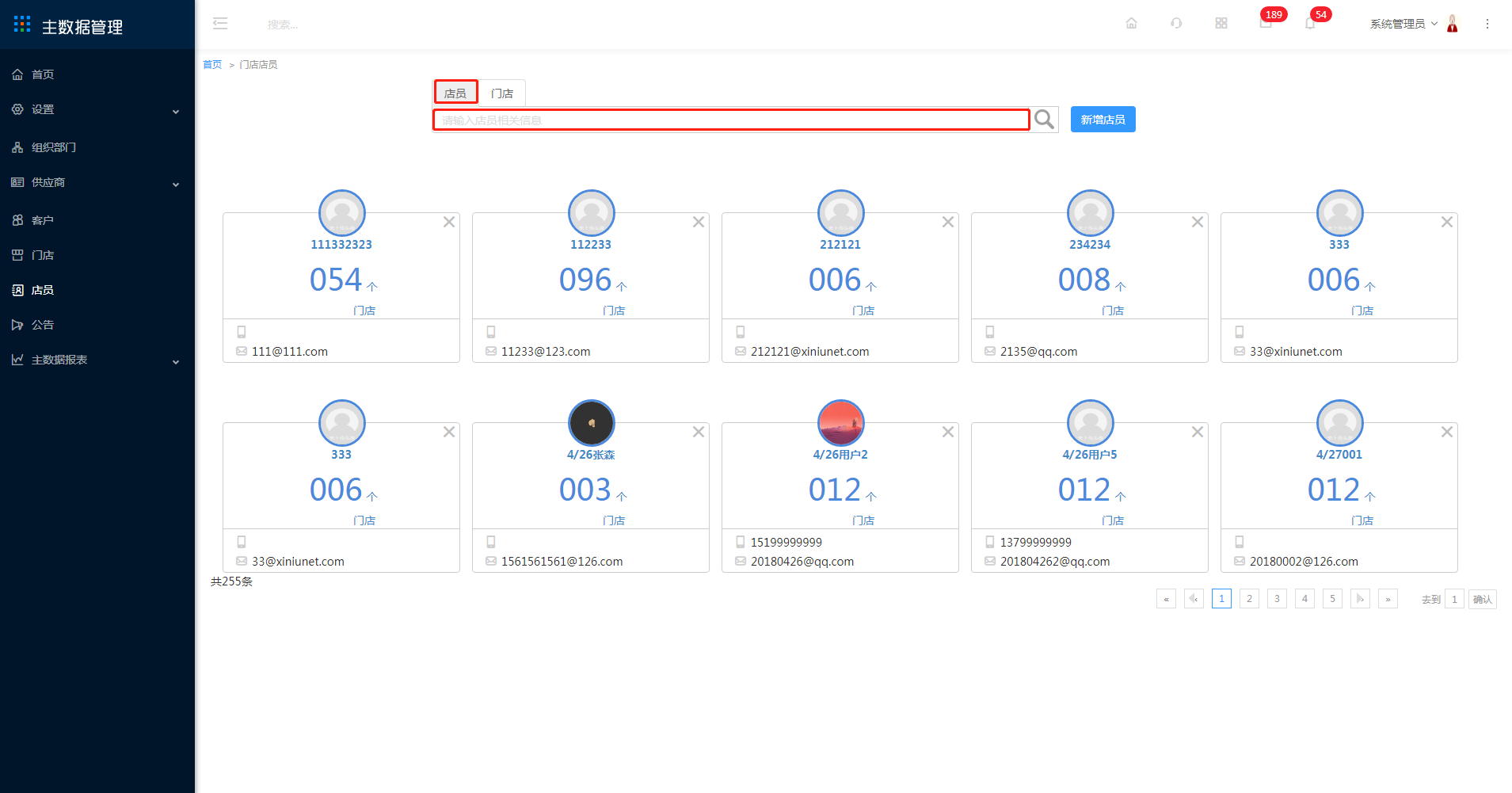Viewport: 1512px width, 793px height.
Task: Click the home icon in top bar
Action: (x=1131, y=24)
